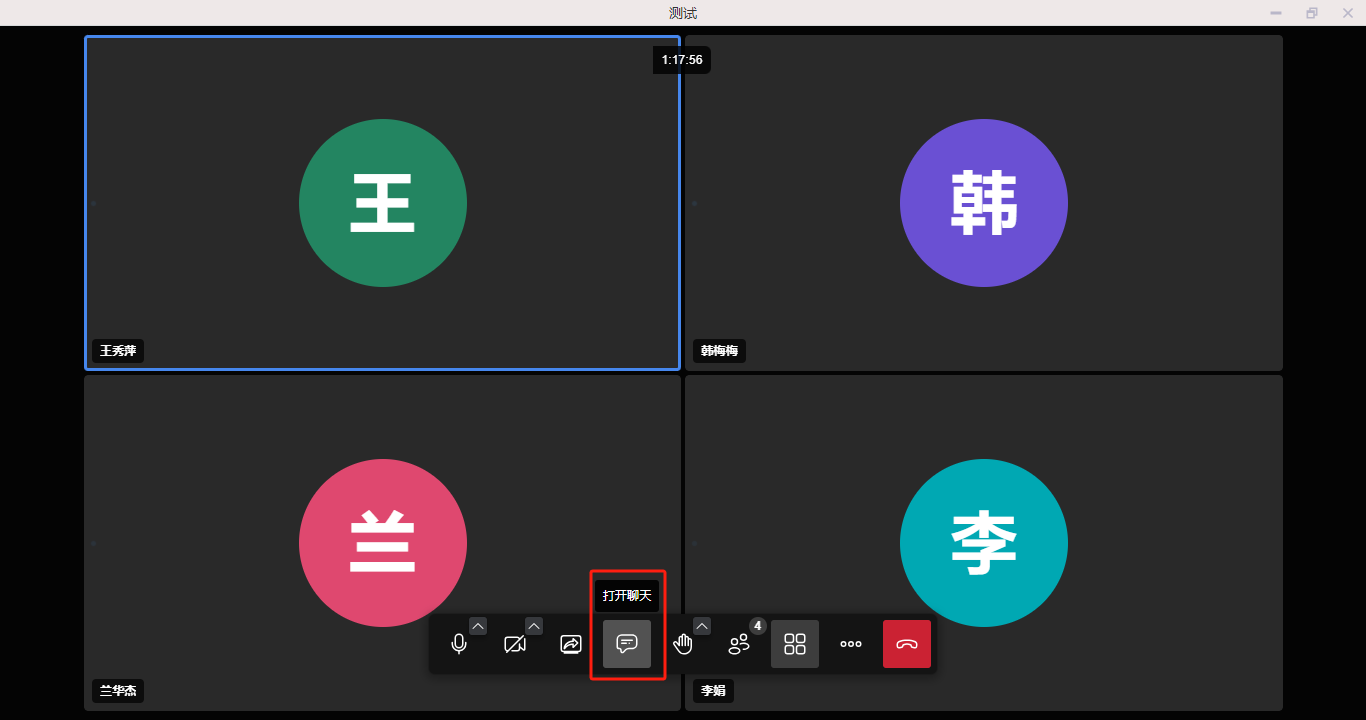Open the participants list

pos(739,644)
